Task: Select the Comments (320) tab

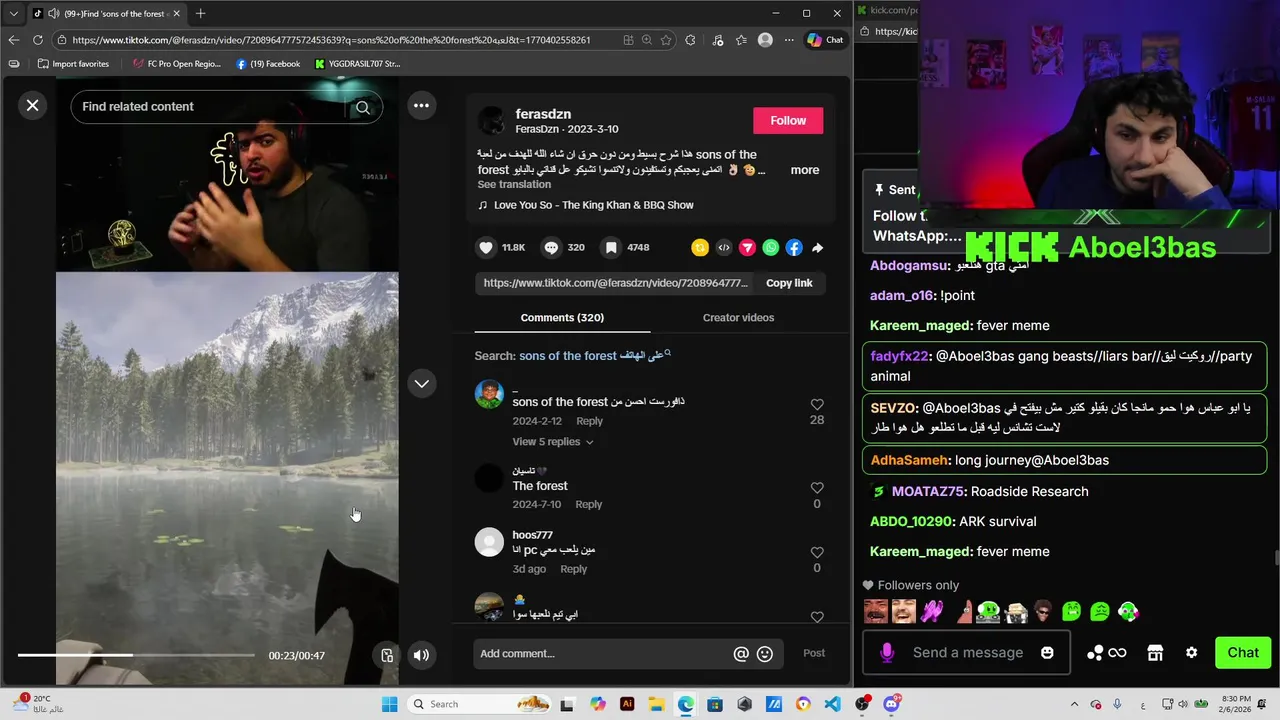Action: pos(562,317)
